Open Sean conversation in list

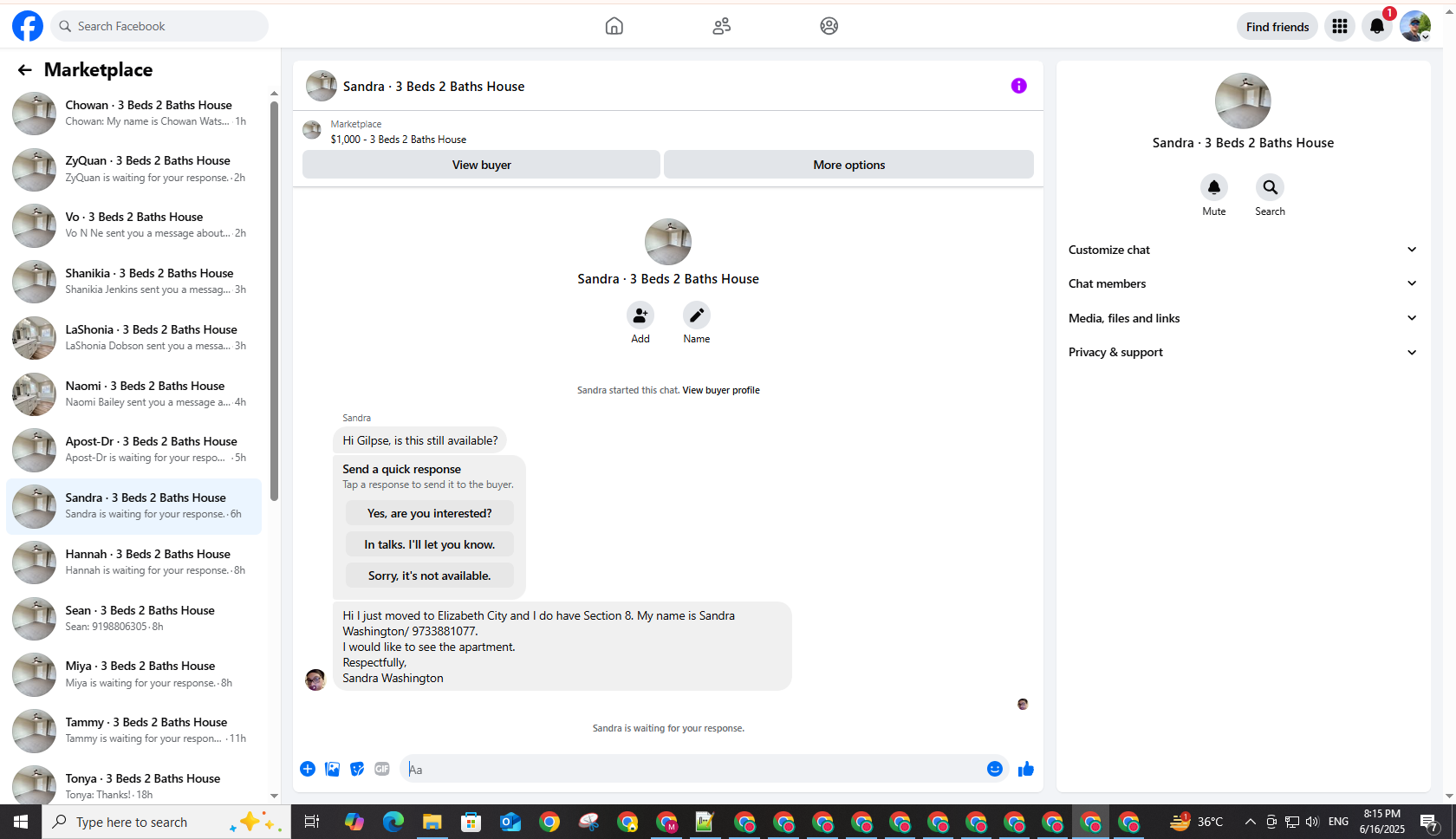point(133,619)
